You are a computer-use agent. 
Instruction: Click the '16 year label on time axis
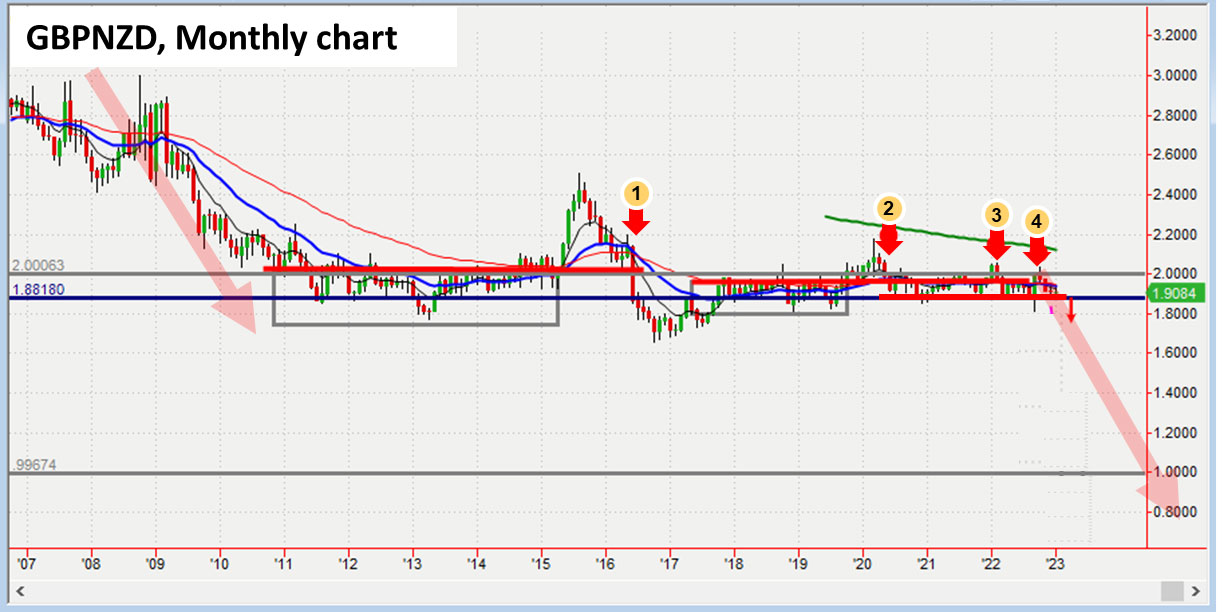pyautogui.click(x=605, y=562)
